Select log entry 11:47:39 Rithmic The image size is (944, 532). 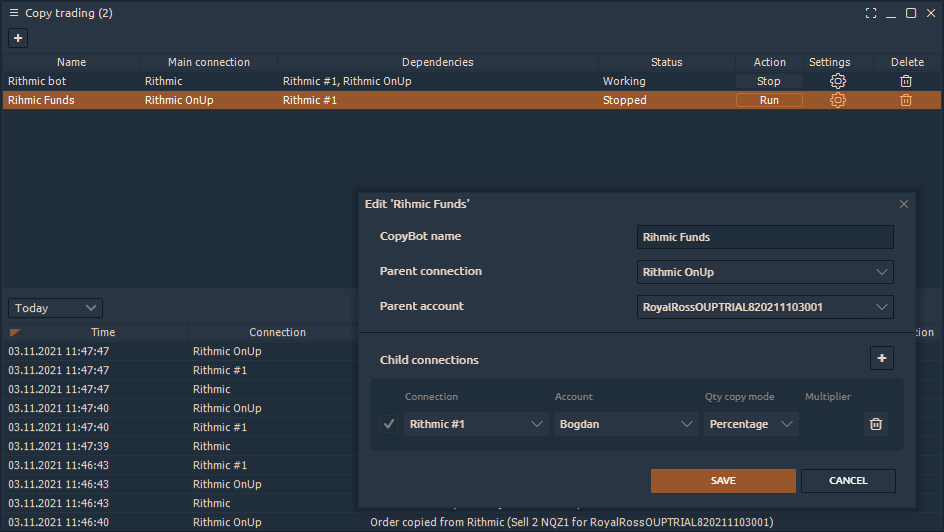tap(181, 446)
